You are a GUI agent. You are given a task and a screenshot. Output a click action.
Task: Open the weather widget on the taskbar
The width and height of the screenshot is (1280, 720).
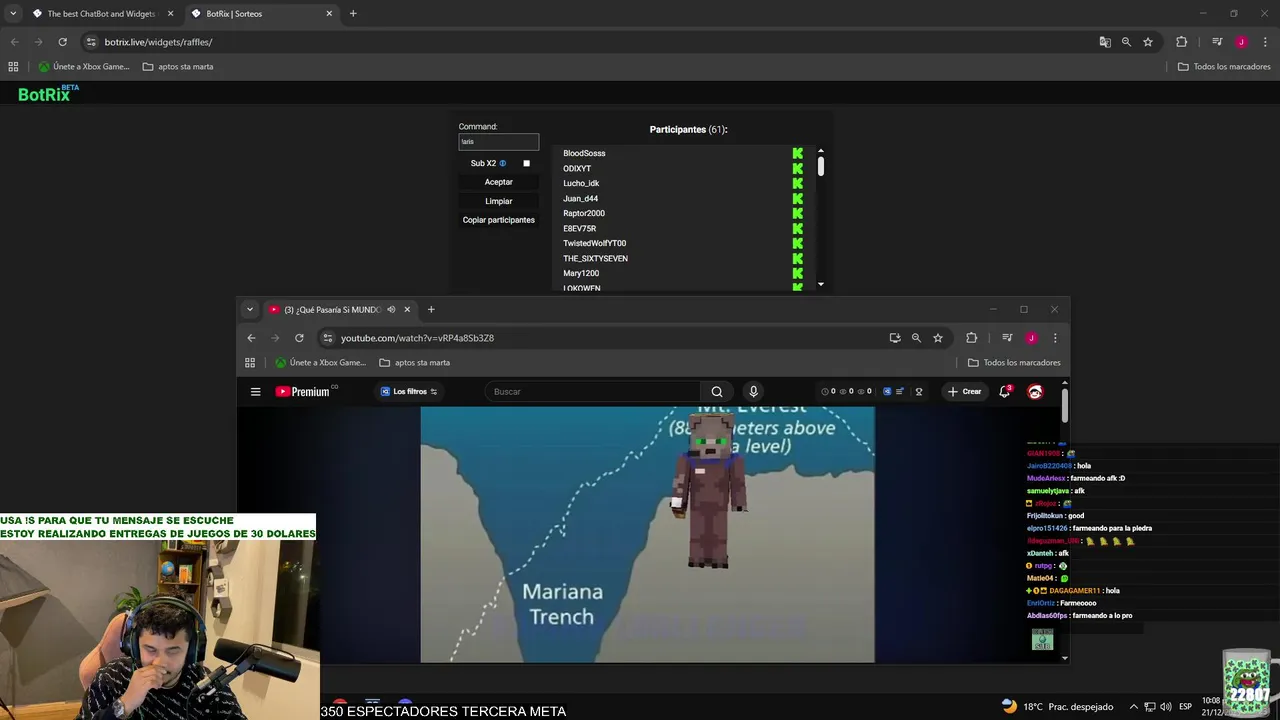(x=1057, y=707)
